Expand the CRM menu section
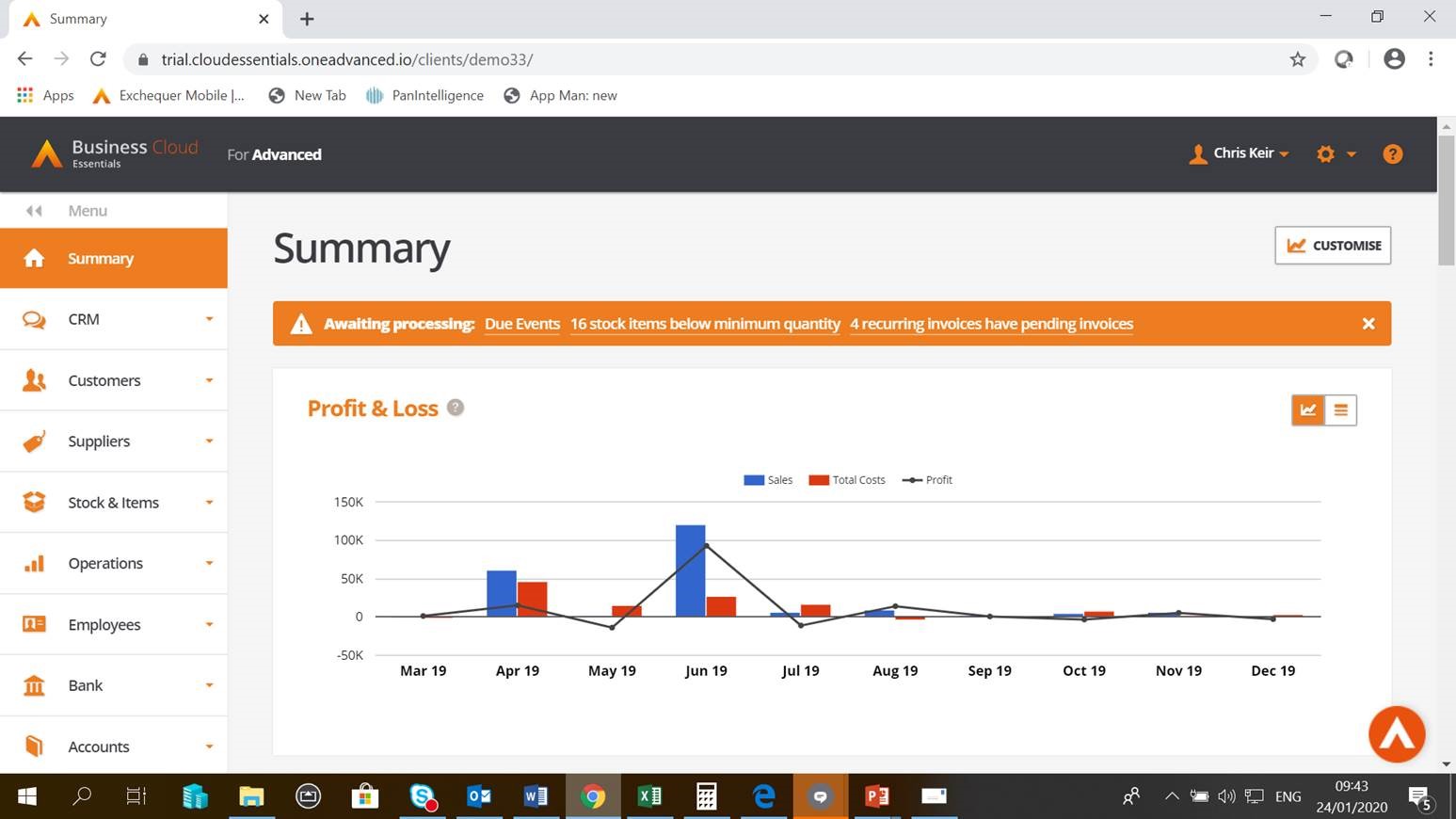This screenshot has height=819, width=1456. click(x=114, y=319)
